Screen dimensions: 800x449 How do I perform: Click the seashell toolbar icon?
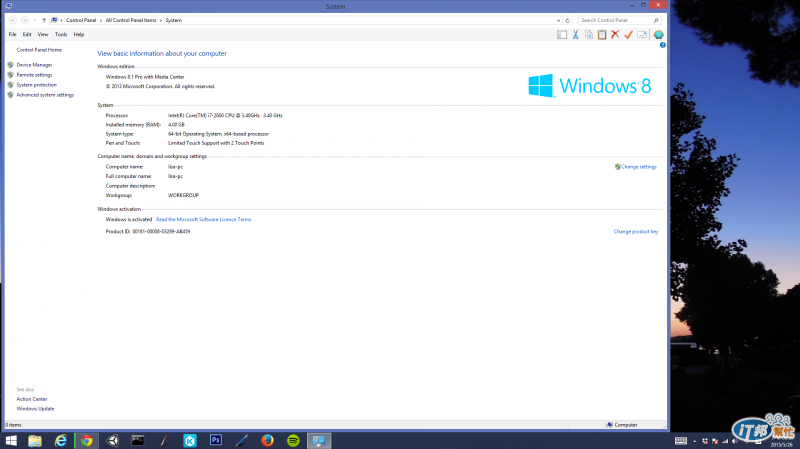(x=659, y=35)
